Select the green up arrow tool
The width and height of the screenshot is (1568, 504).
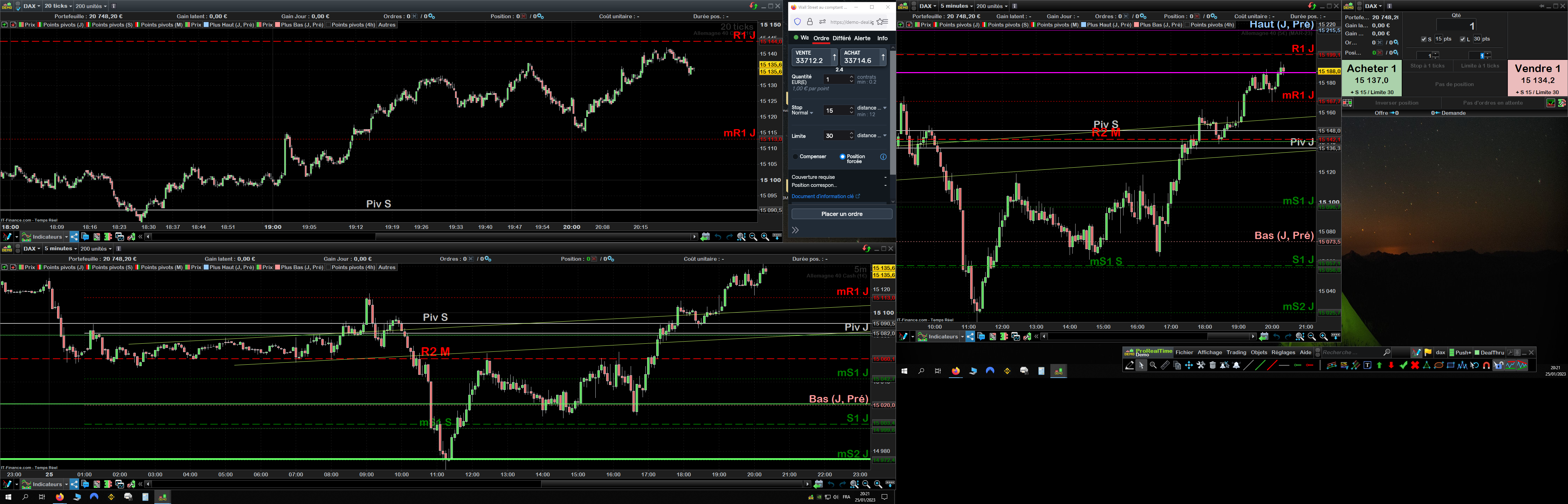coord(1379,365)
